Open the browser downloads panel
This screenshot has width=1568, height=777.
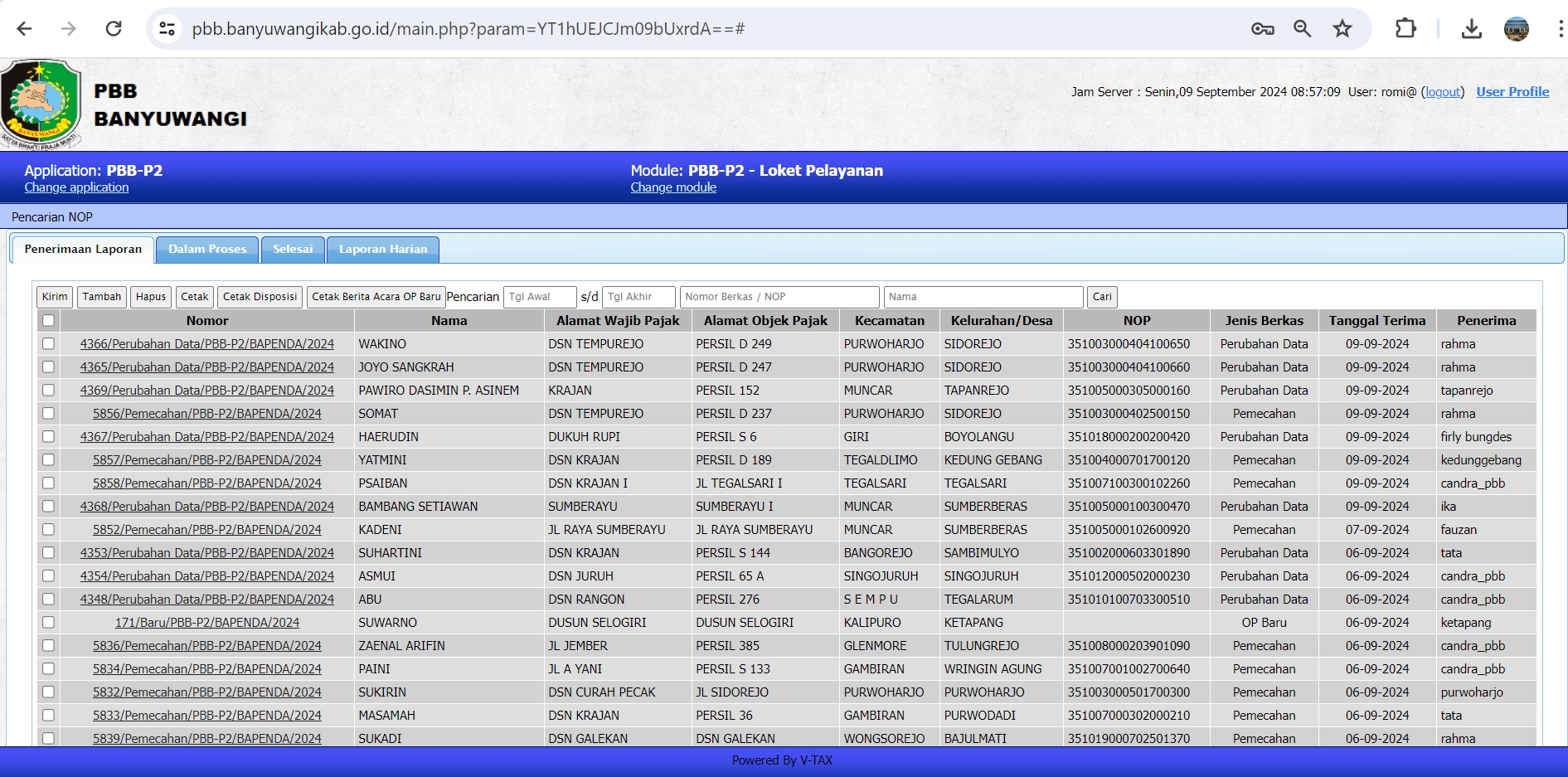coord(1471,29)
